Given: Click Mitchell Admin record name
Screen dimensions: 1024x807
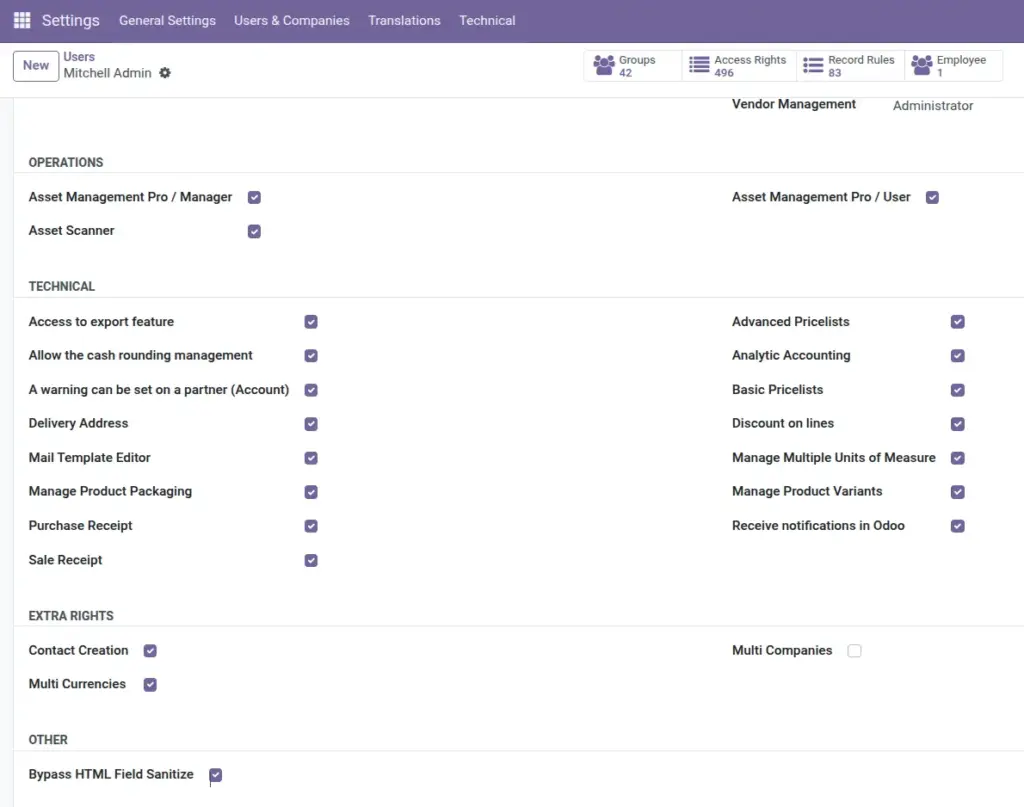Looking at the screenshot, I should (x=107, y=73).
